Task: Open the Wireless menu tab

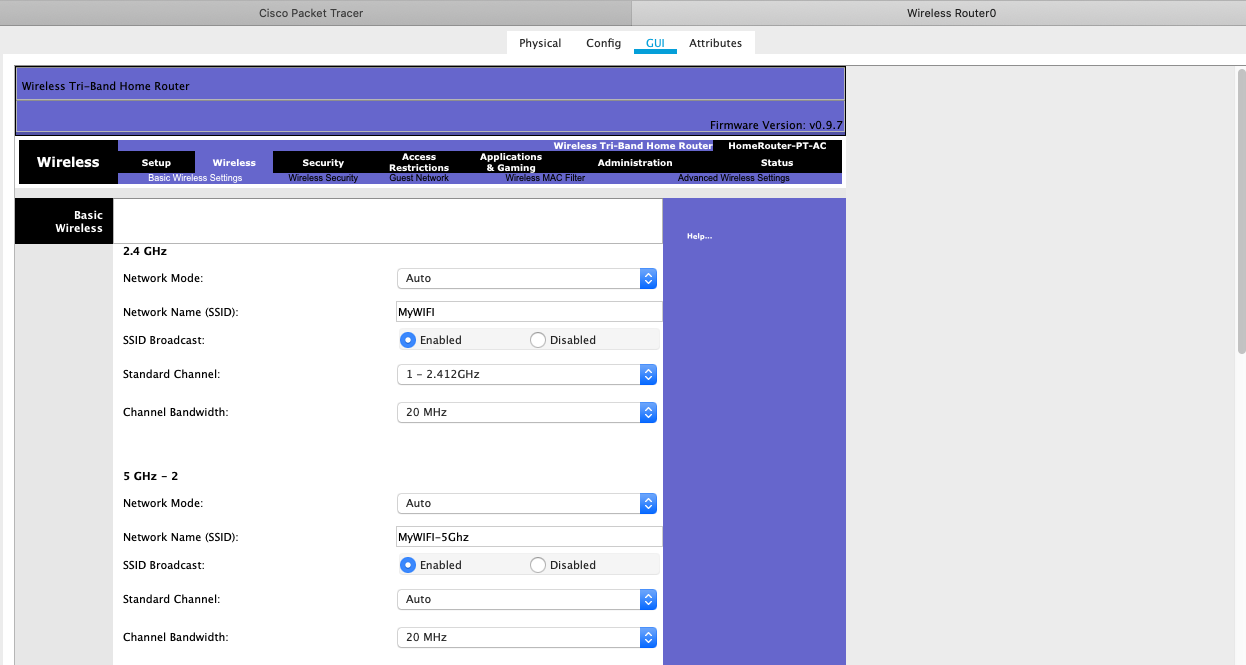Action: (234, 162)
